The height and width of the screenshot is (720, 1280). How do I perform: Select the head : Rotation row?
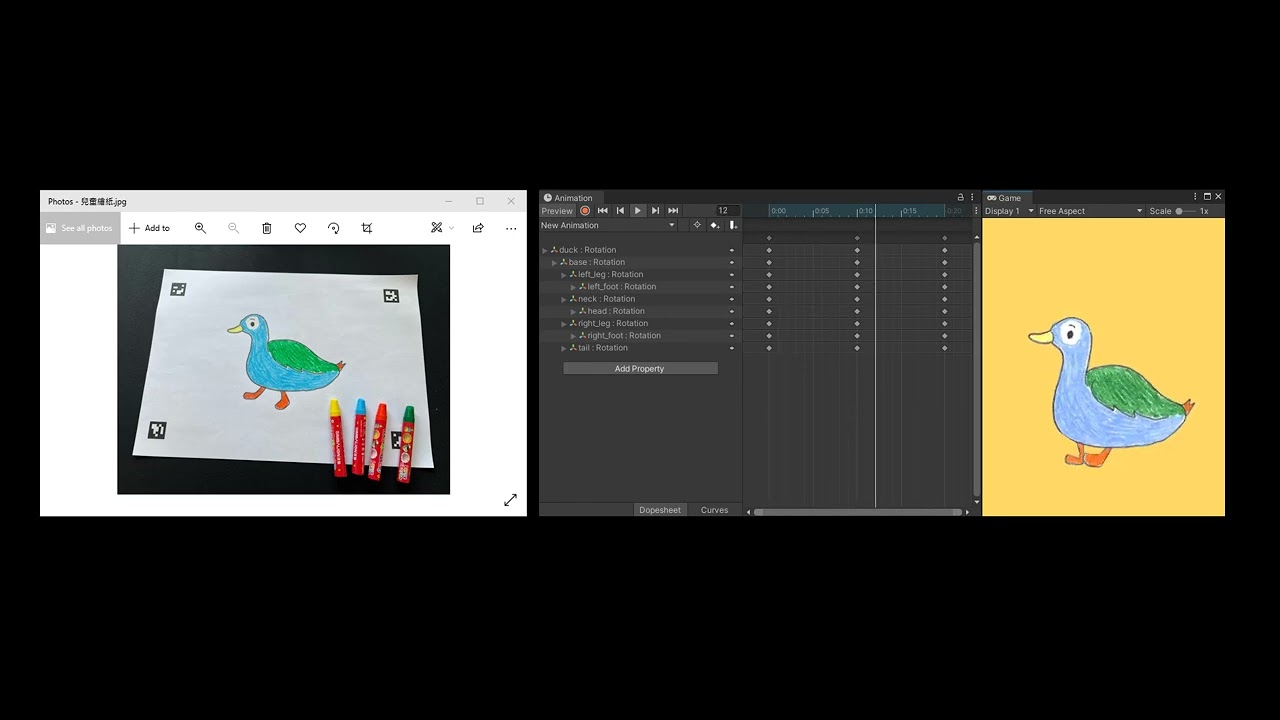[640, 311]
